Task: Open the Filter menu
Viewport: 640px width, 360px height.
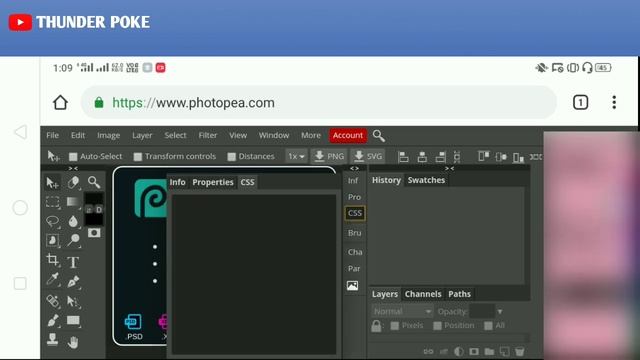Action: (208, 135)
